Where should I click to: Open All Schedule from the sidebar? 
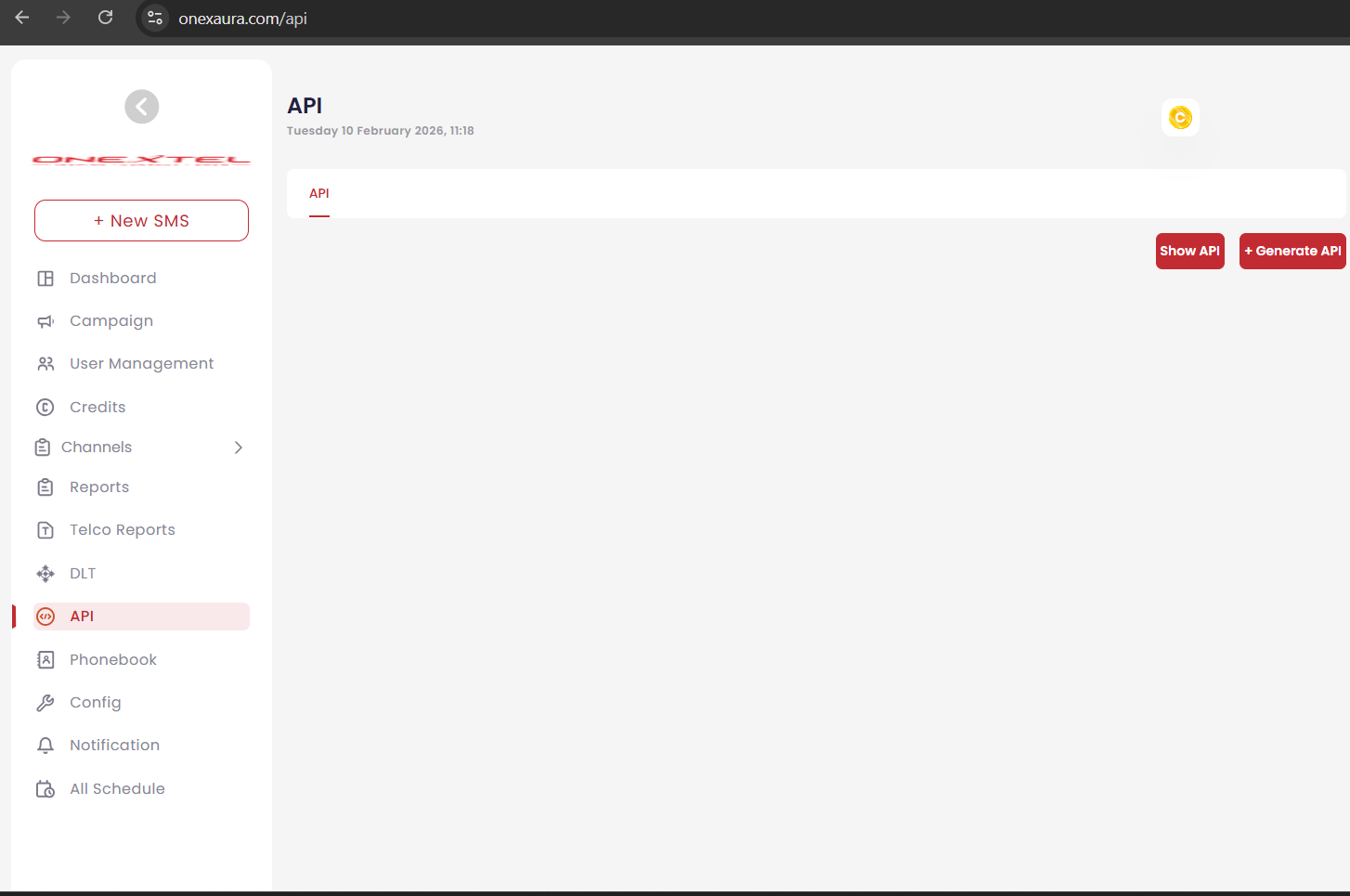[118, 789]
